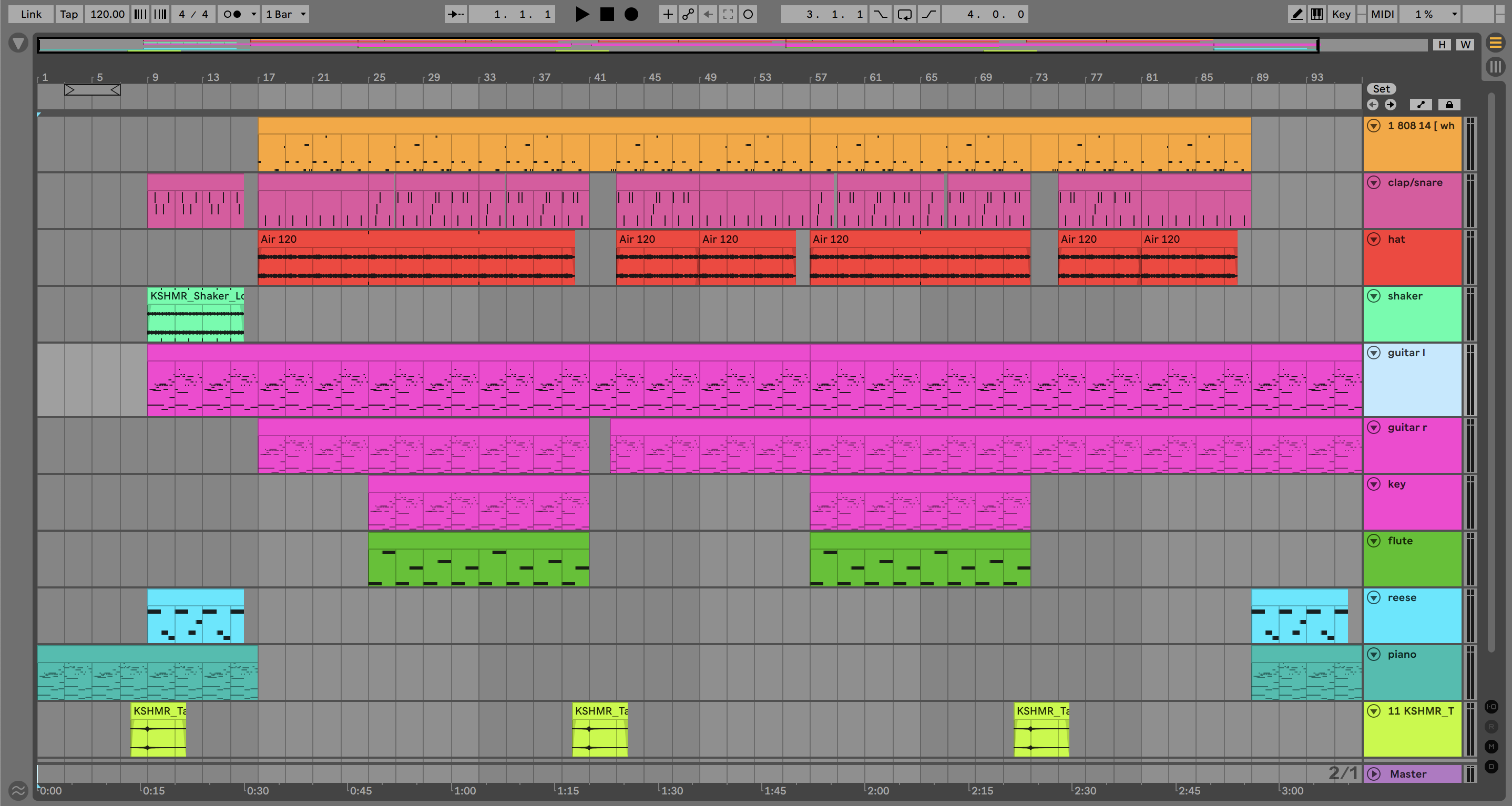1512x806 pixels.
Task: Toggle Automation Arm button
Action: coord(688,14)
